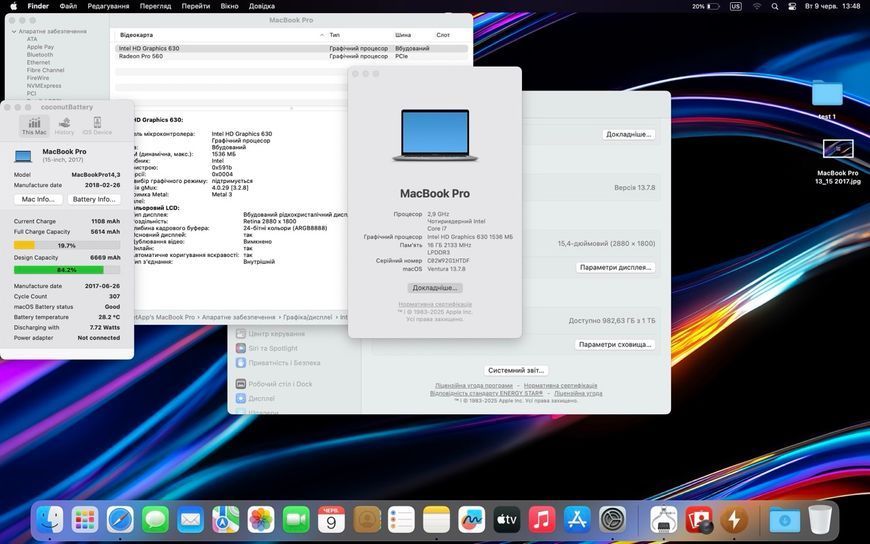The height and width of the screenshot is (544, 870).
Task: Open Control Center in menu bar
Action: click(x=792, y=6)
